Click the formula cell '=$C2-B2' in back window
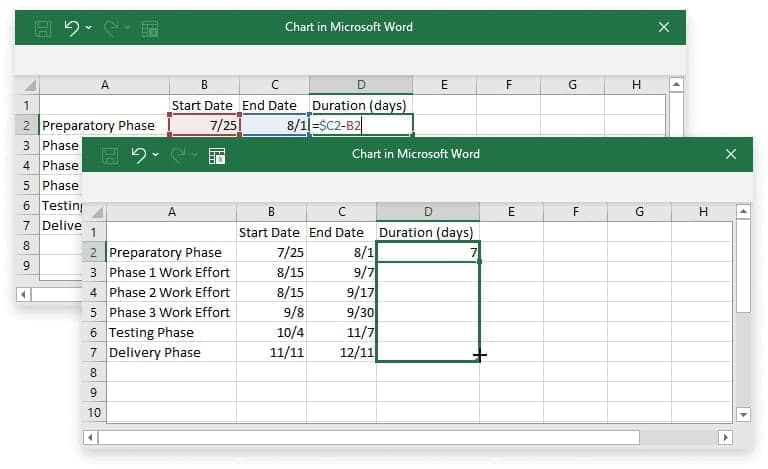The height and width of the screenshot is (469, 768). point(361,125)
